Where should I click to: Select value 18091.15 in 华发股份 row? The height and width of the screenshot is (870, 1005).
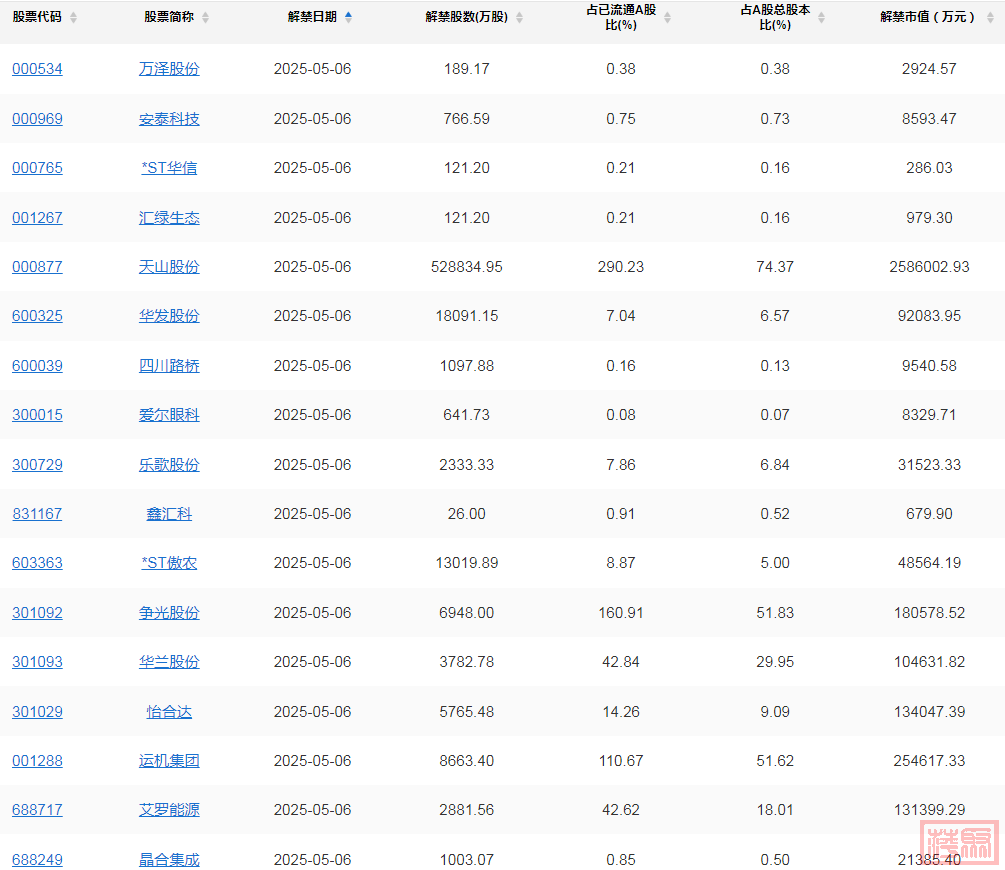point(467,316)
